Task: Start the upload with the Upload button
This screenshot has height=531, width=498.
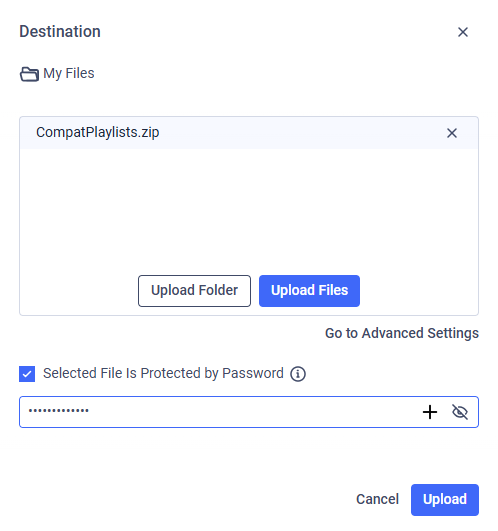Action: tap(445, 500)
